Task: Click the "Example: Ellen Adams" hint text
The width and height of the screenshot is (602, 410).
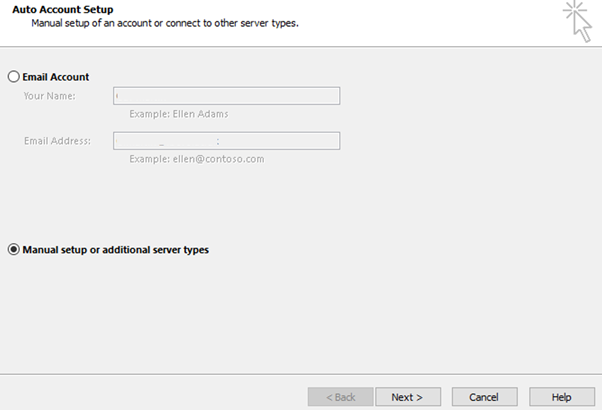Action: click(179, 114)
